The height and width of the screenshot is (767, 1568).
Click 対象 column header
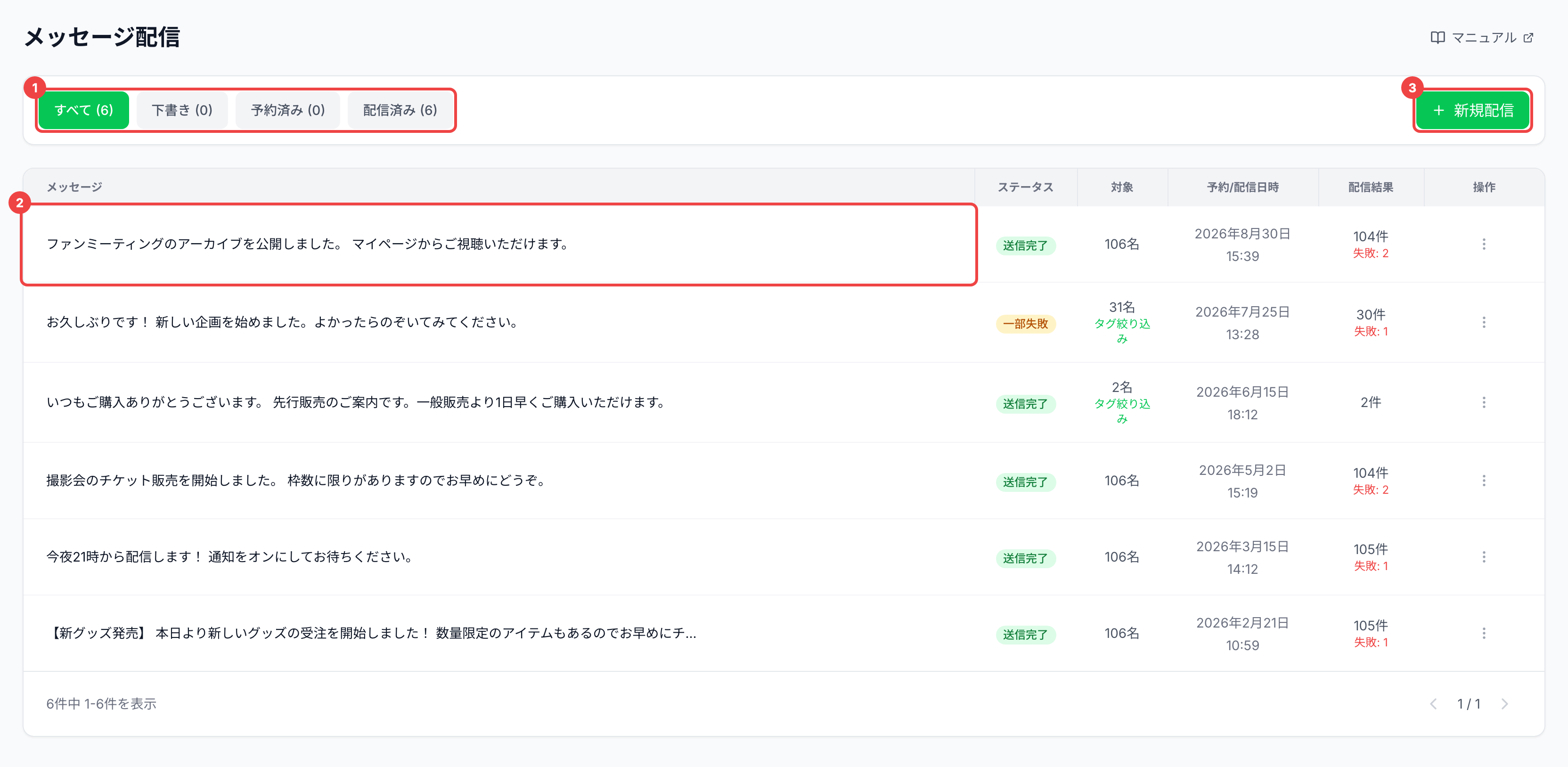click(1122, 188)
